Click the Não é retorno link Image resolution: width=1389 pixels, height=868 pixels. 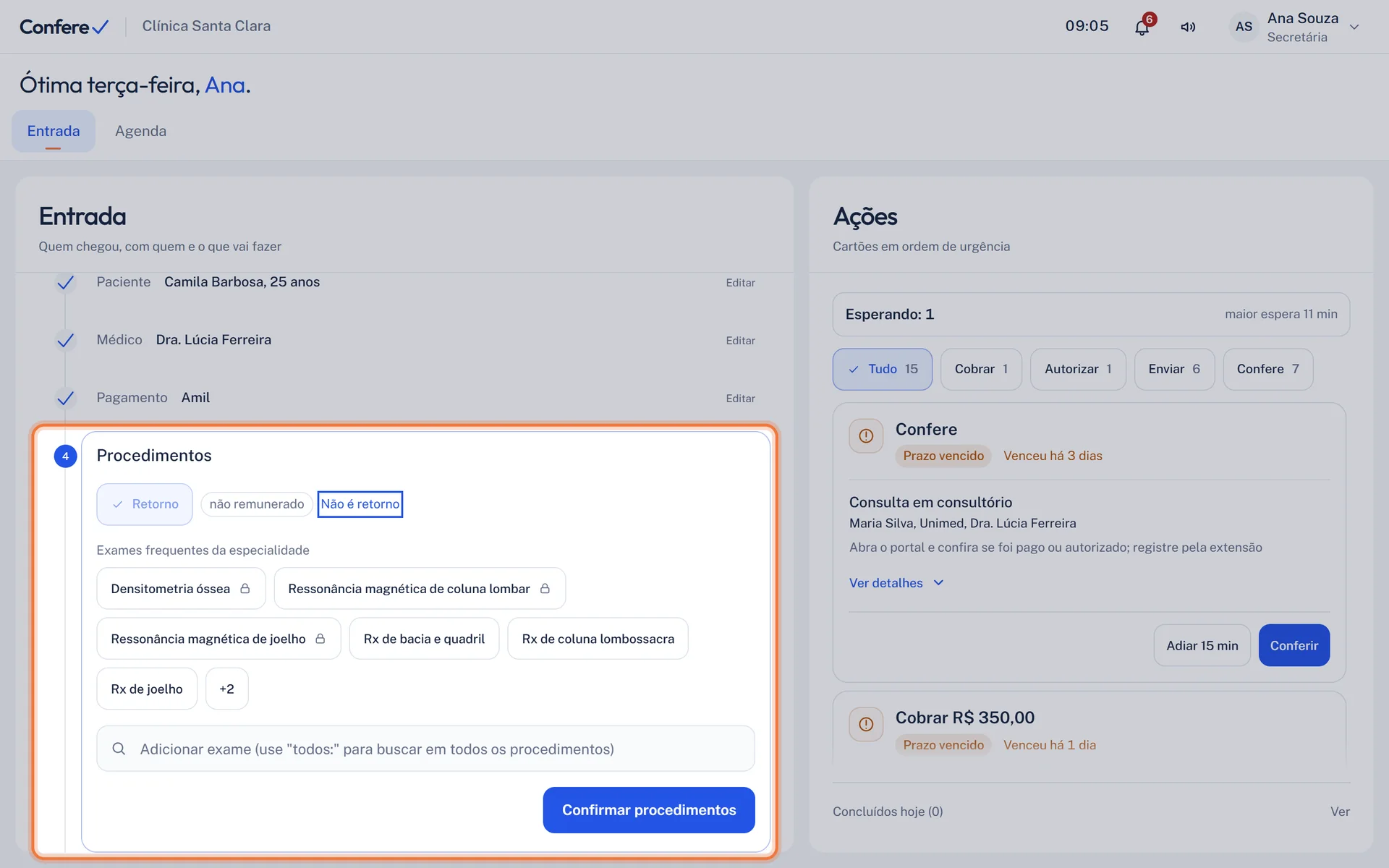pos(360,504)
